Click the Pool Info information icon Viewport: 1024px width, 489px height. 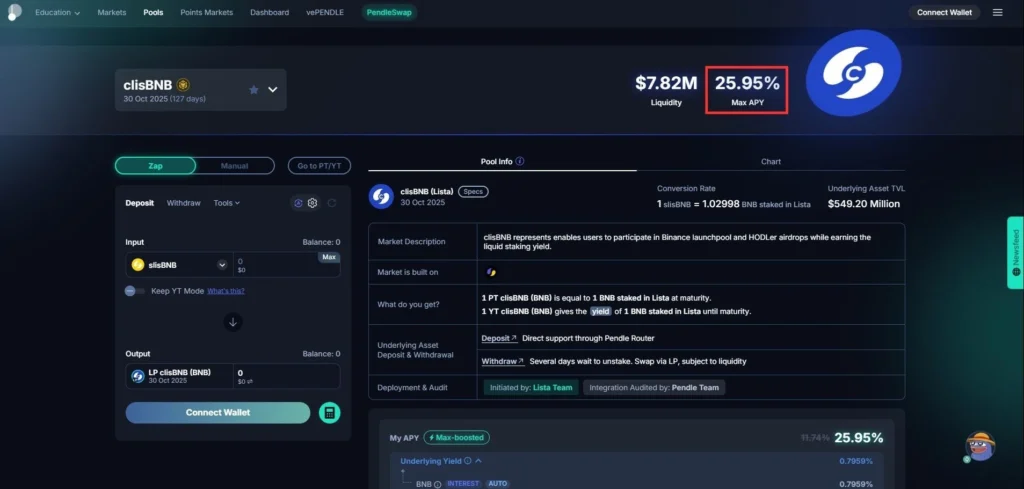click(x=520, y=161)
